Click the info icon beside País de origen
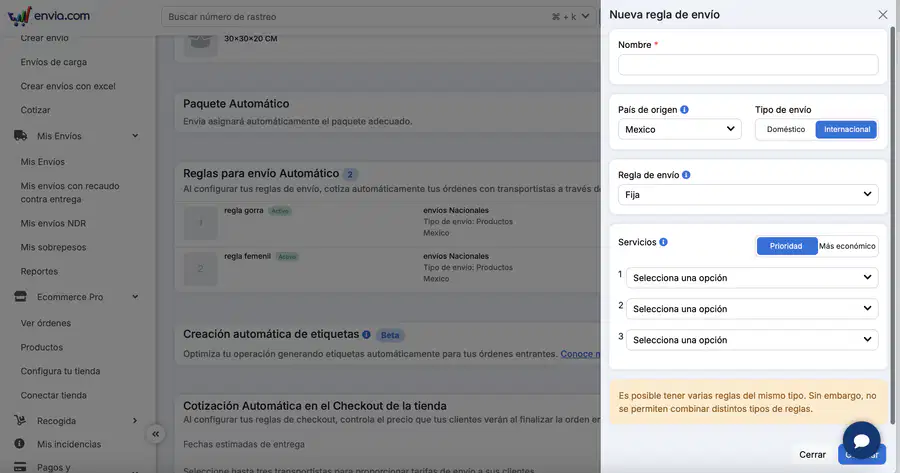The height and width of the screenshot is (473, 900). (684, 110)
